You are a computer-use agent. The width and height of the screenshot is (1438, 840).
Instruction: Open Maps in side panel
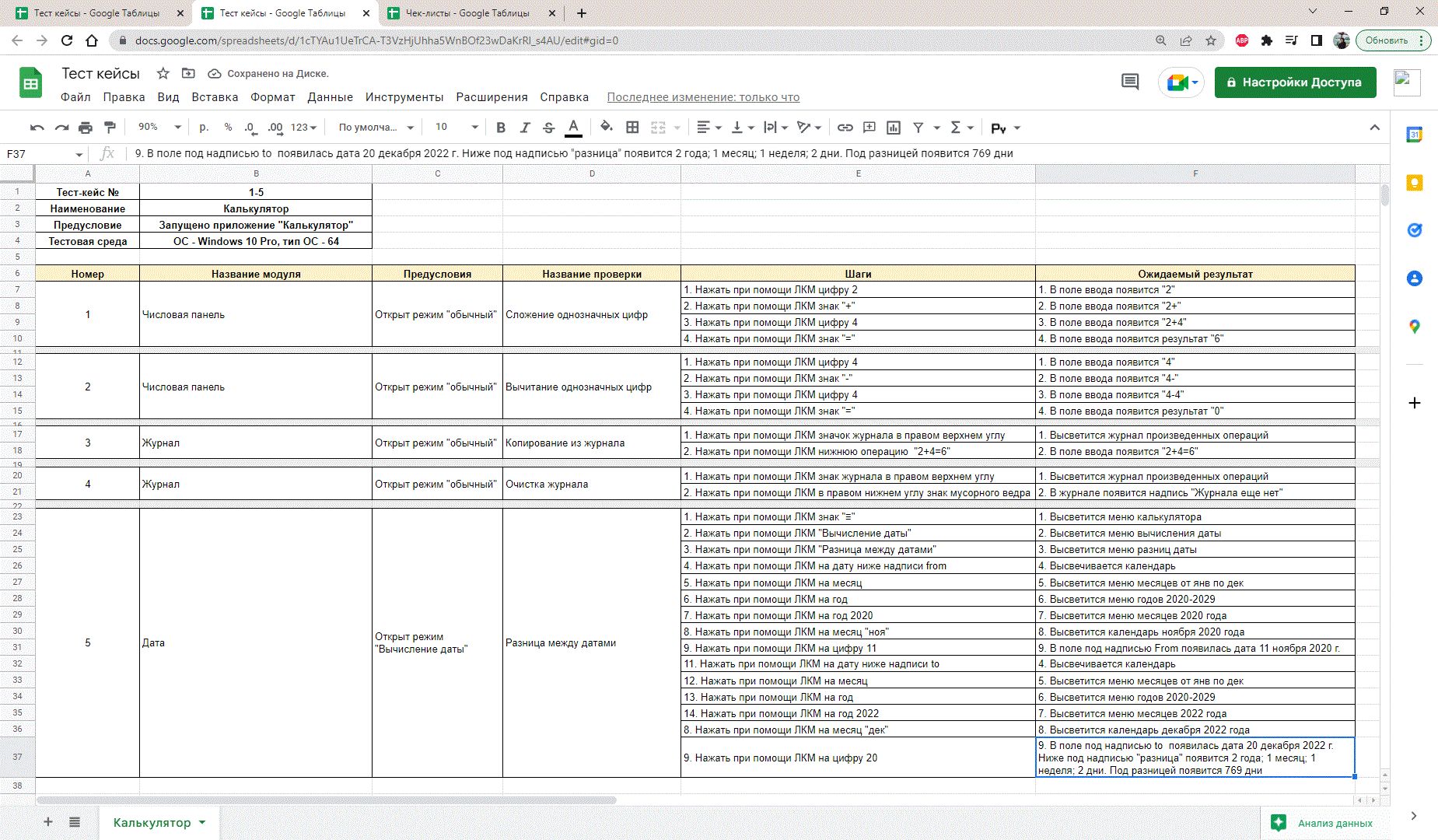(1415, 327)
